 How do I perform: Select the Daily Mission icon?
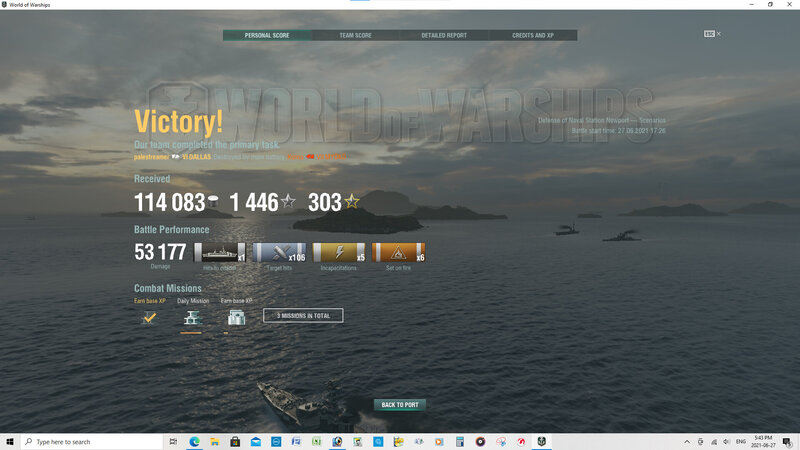point(192,317)
